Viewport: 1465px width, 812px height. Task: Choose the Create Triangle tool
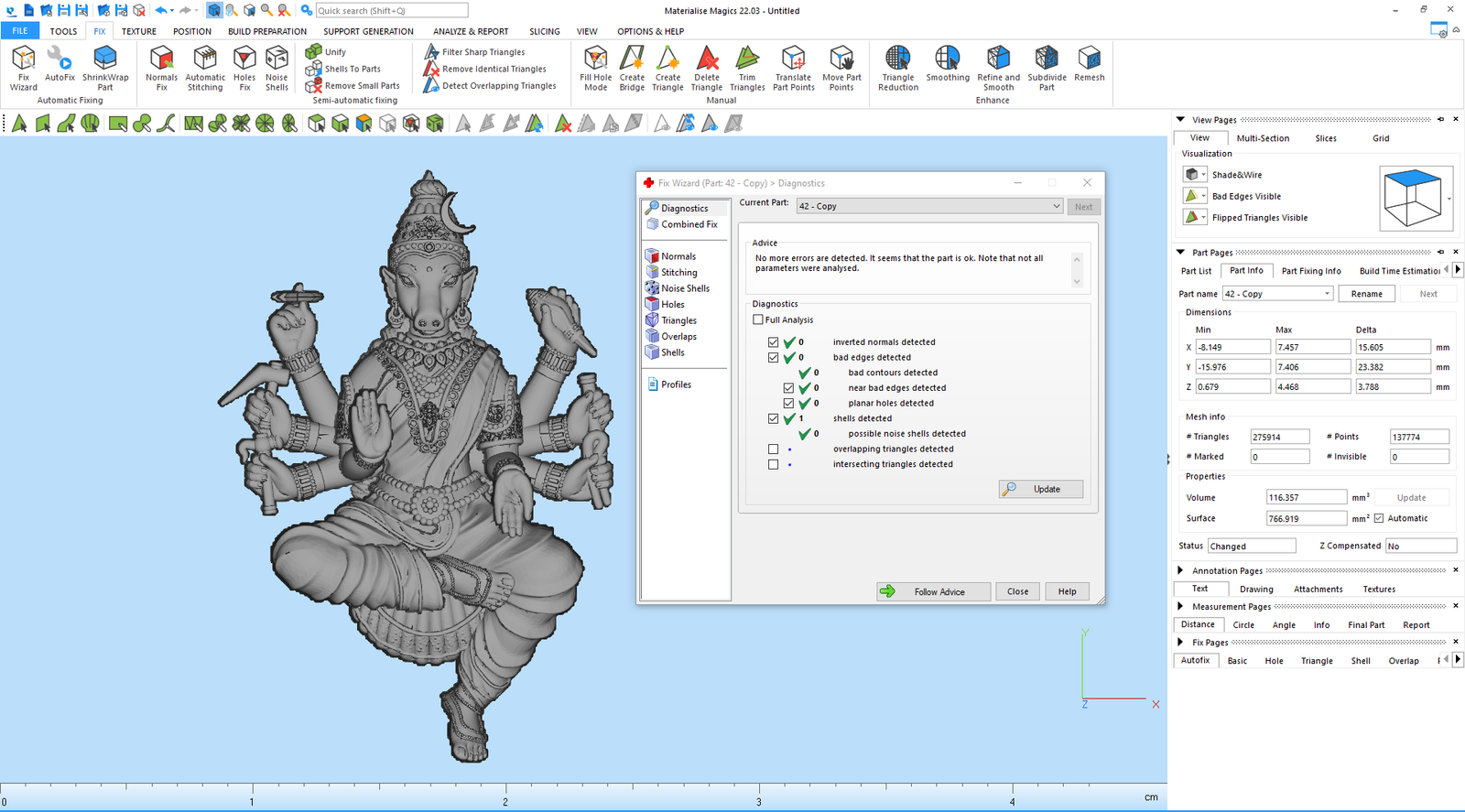(667, 69)
